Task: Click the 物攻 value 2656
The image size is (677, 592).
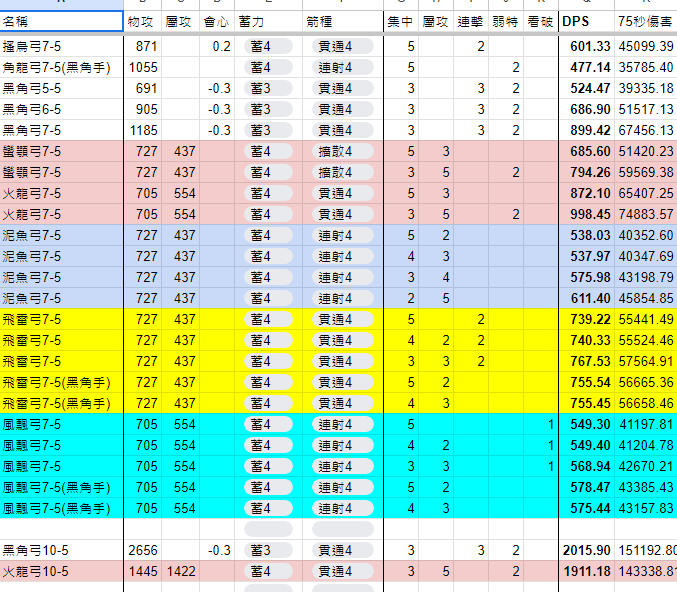Action: [x=143, y=551]
